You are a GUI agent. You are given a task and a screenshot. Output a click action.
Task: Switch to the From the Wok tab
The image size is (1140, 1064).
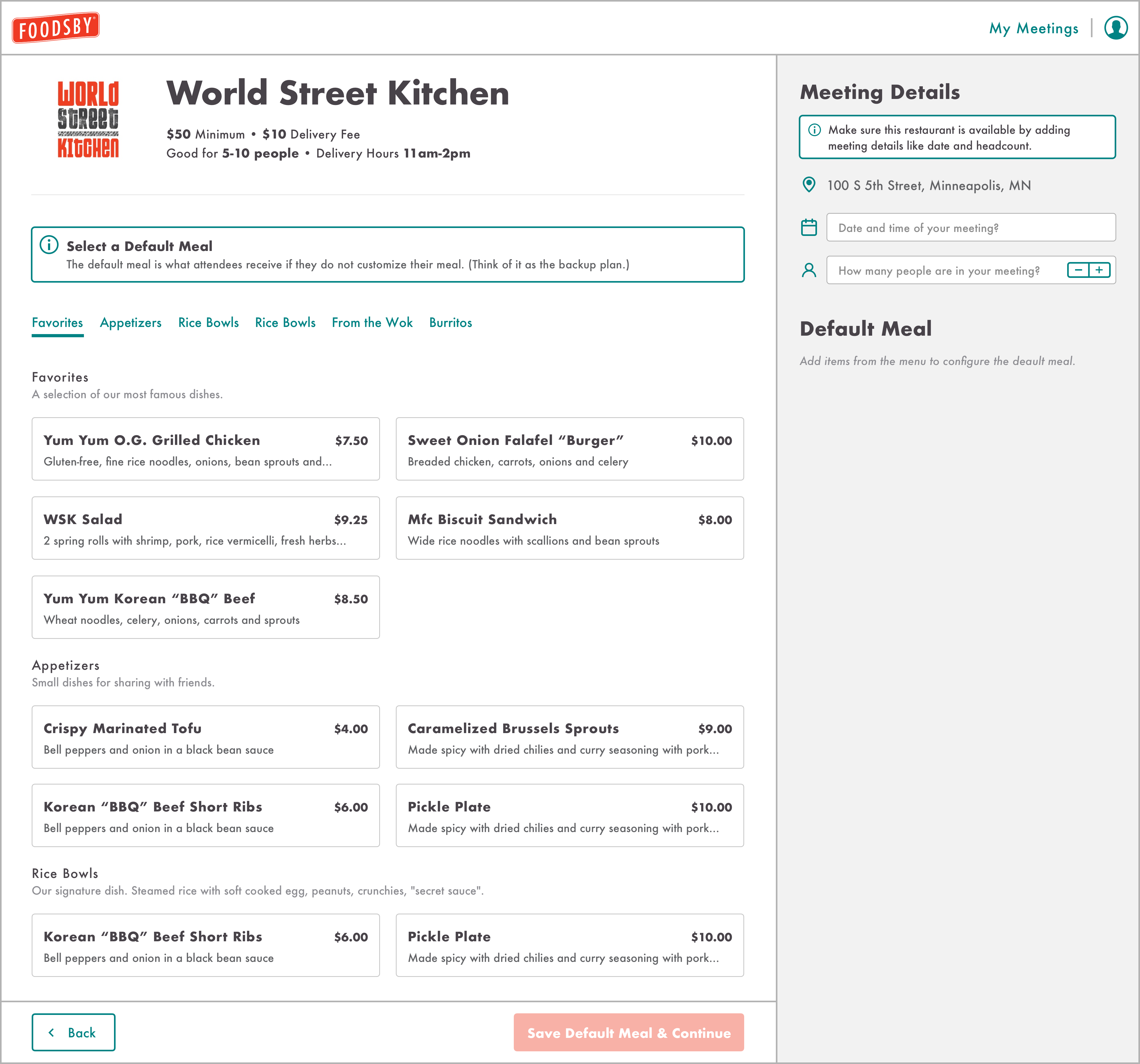click(x=372, y=323)
